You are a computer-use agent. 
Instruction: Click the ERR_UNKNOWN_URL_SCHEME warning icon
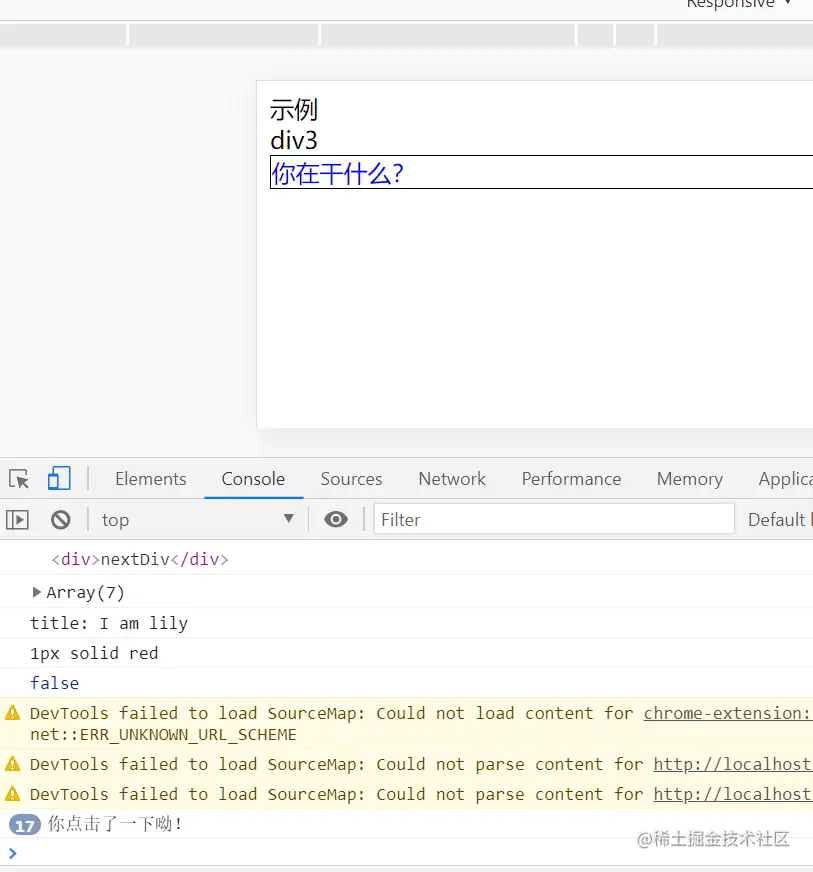point(12,713)
